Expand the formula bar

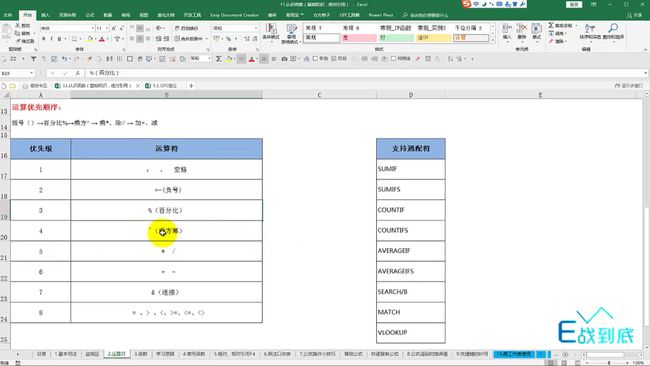(646, 73)
